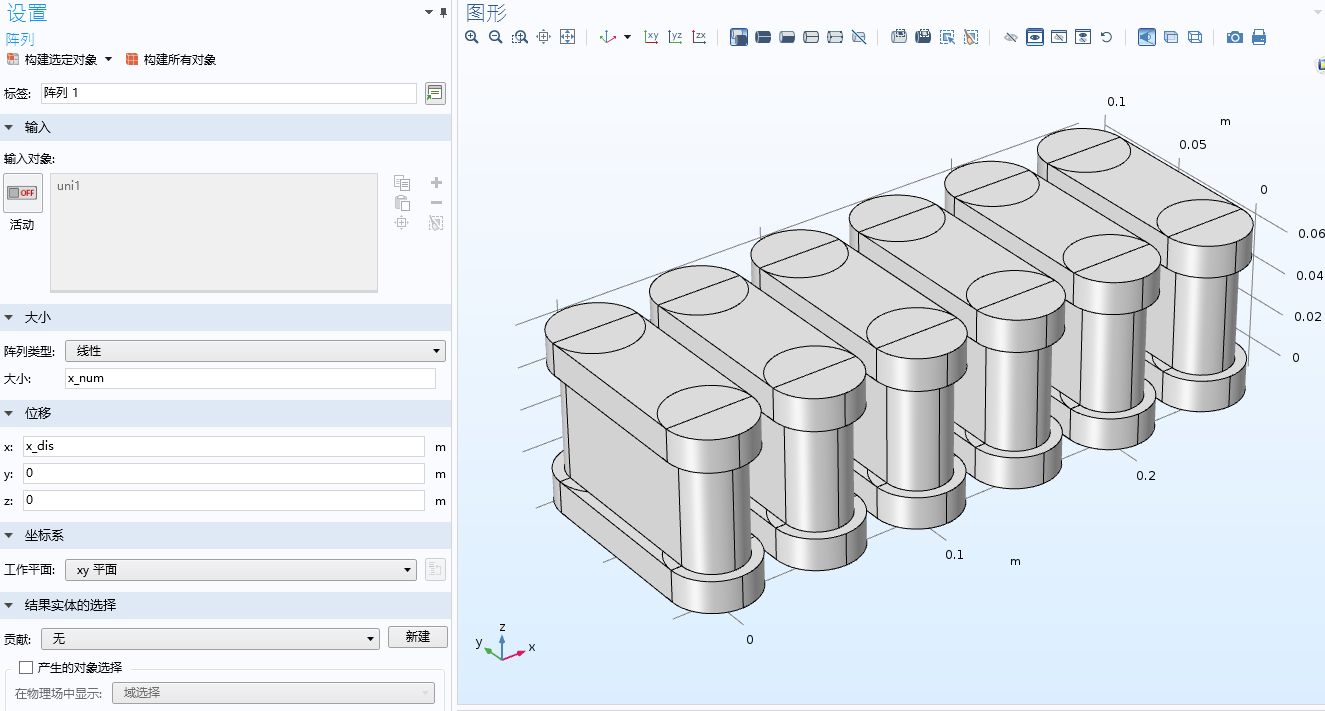
Task: Click the 新建 button
Action: (x=417, y=637)
